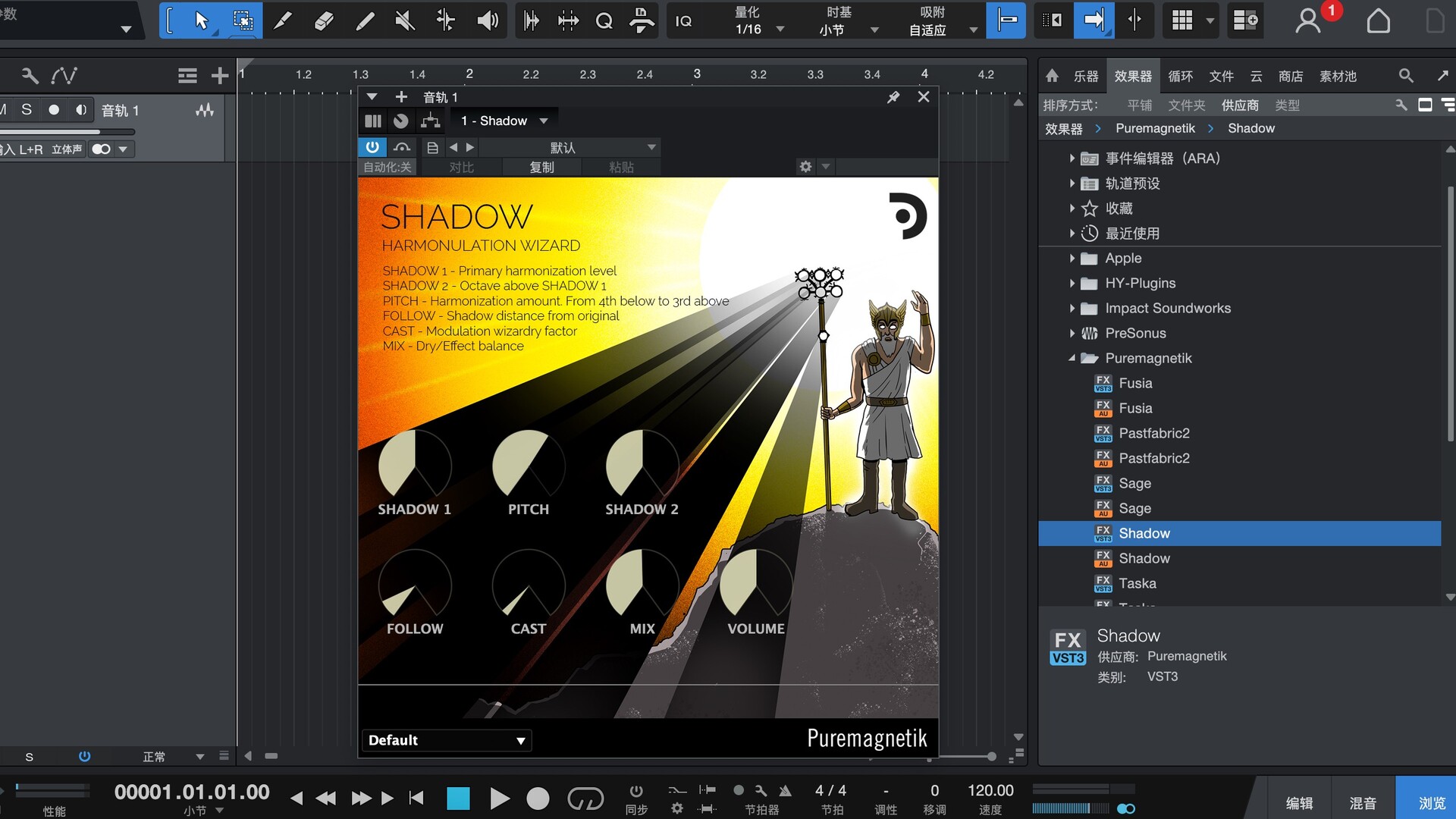Click the play button in transport
Image resolution: width=1456 pixels, height=819 pixels.
pos(499,799)
